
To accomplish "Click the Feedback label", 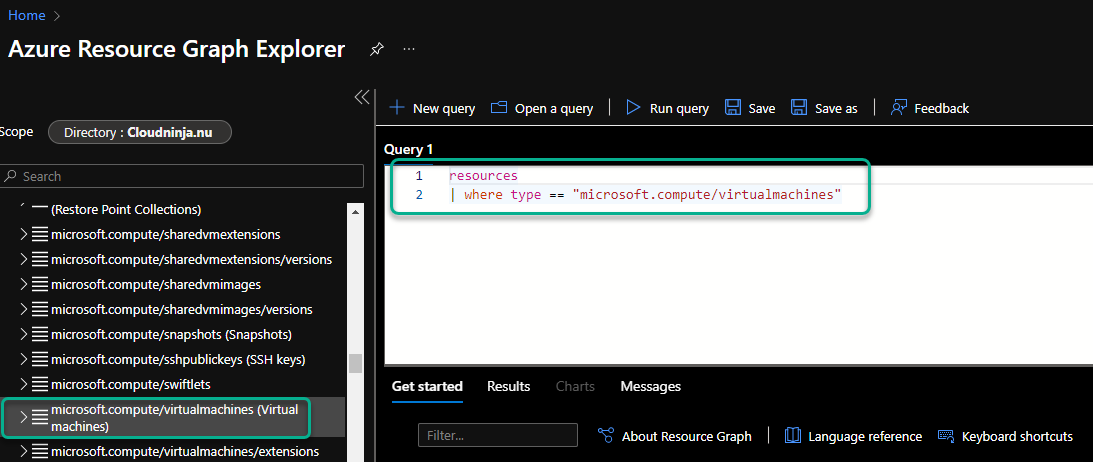I will pyautogui.click(x=942, y=108).
